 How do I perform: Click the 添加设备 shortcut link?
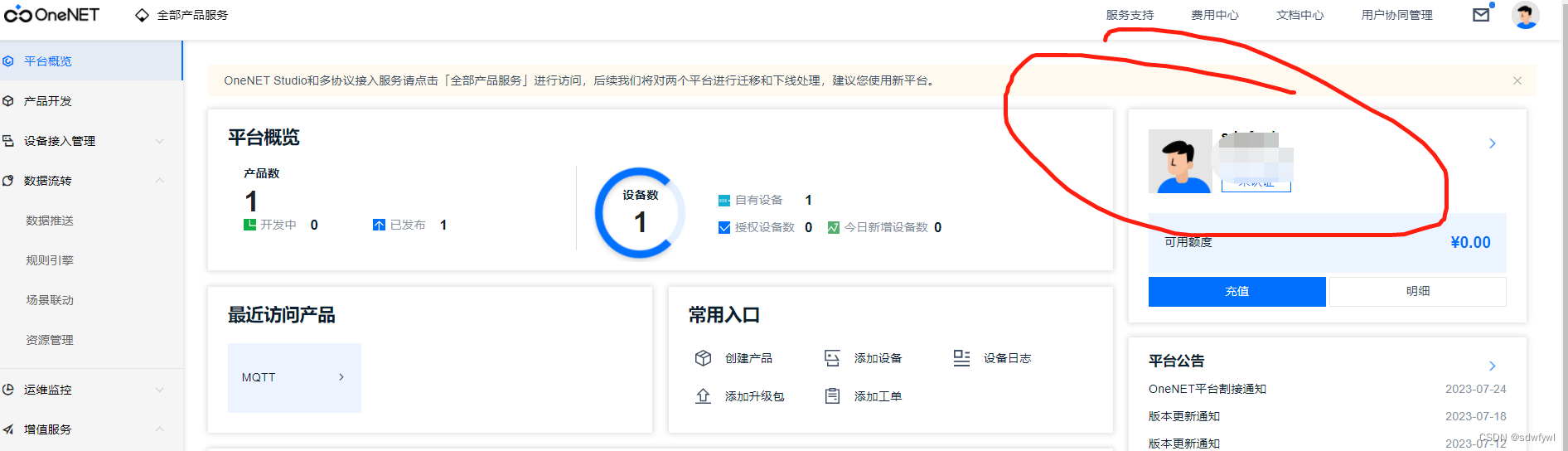(x=878, y=358)
